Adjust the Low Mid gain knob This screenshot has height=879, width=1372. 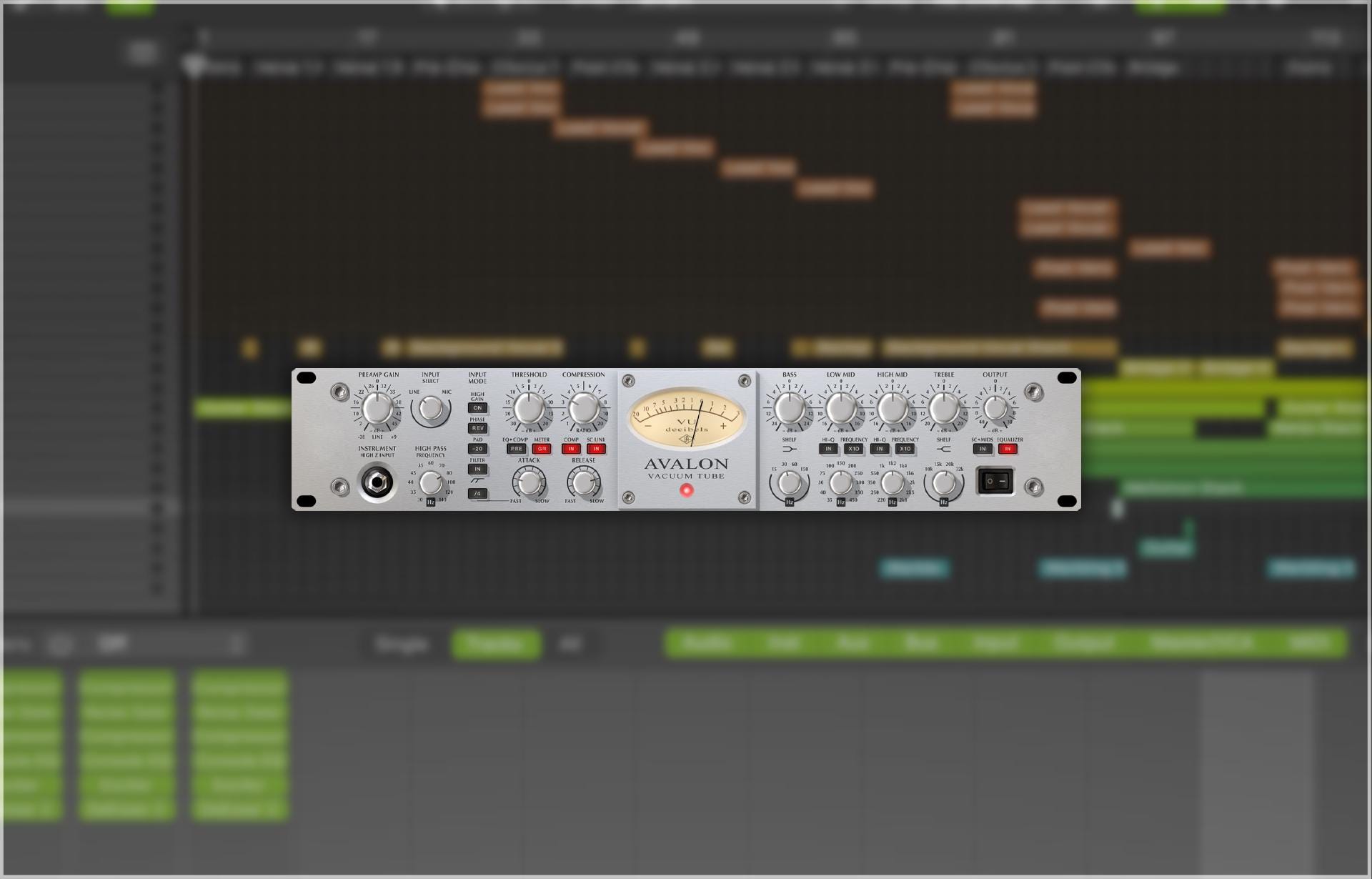[840, 409]
